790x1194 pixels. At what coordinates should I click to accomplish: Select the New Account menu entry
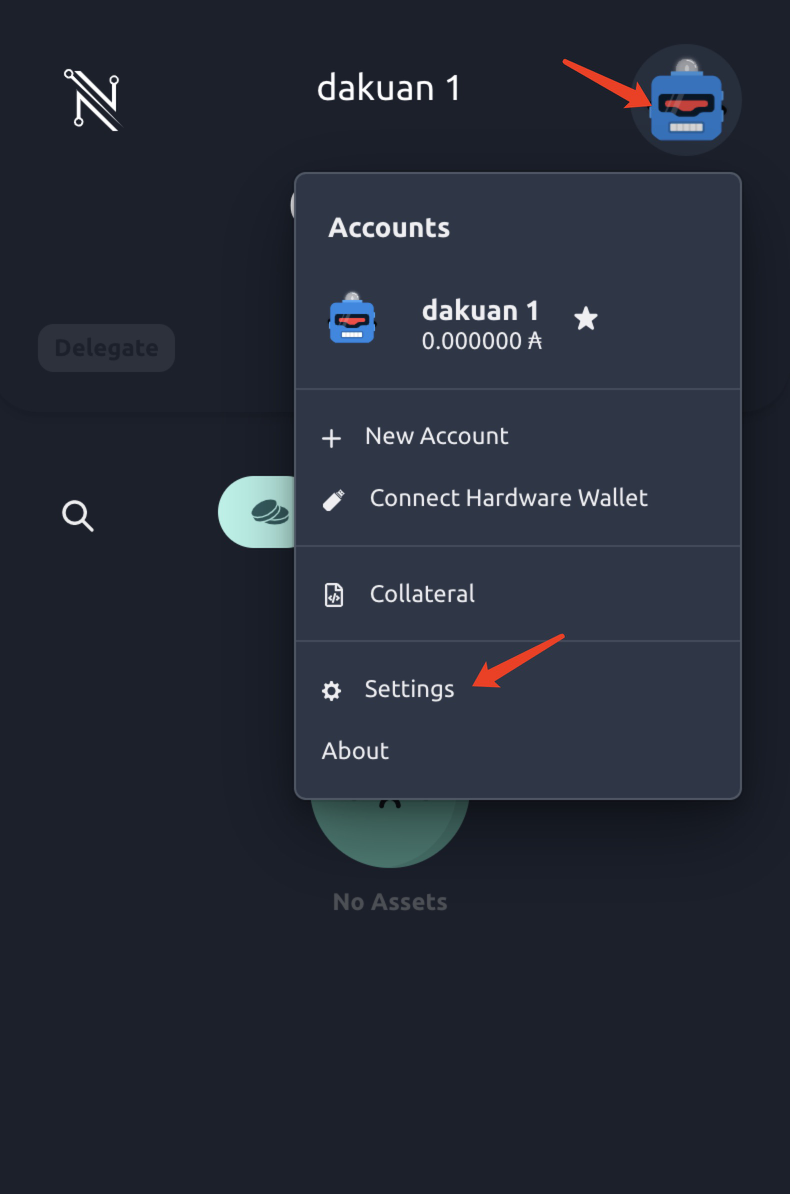click(x=436, y=436)
